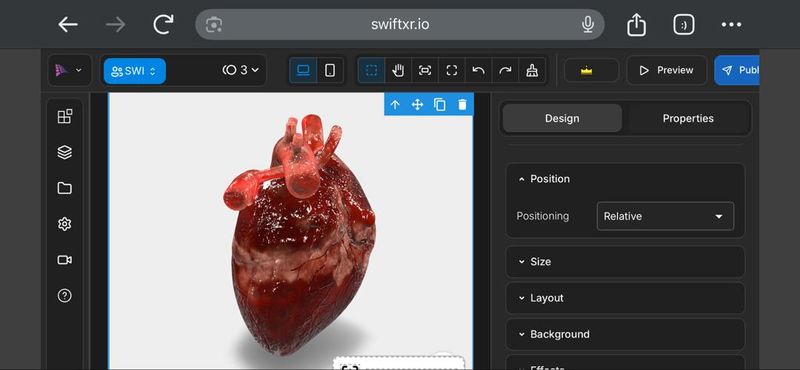The height and width of the screenshot is (370, 800).
Task: Expand the Layout section
Action: click(625, 298)
